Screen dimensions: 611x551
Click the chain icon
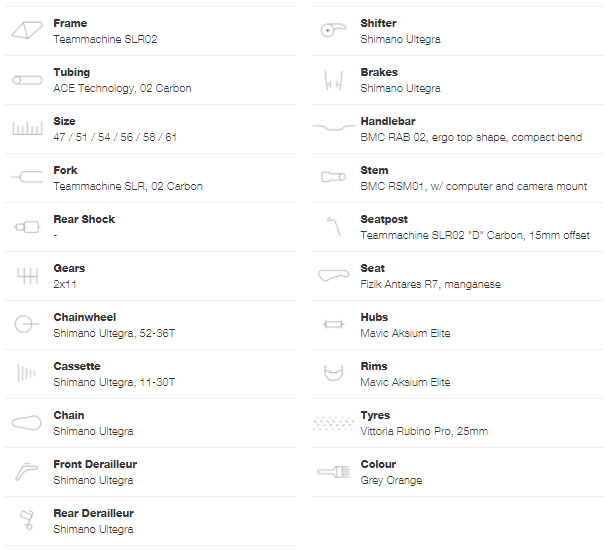pyautogui.click(x=25, y=423)
